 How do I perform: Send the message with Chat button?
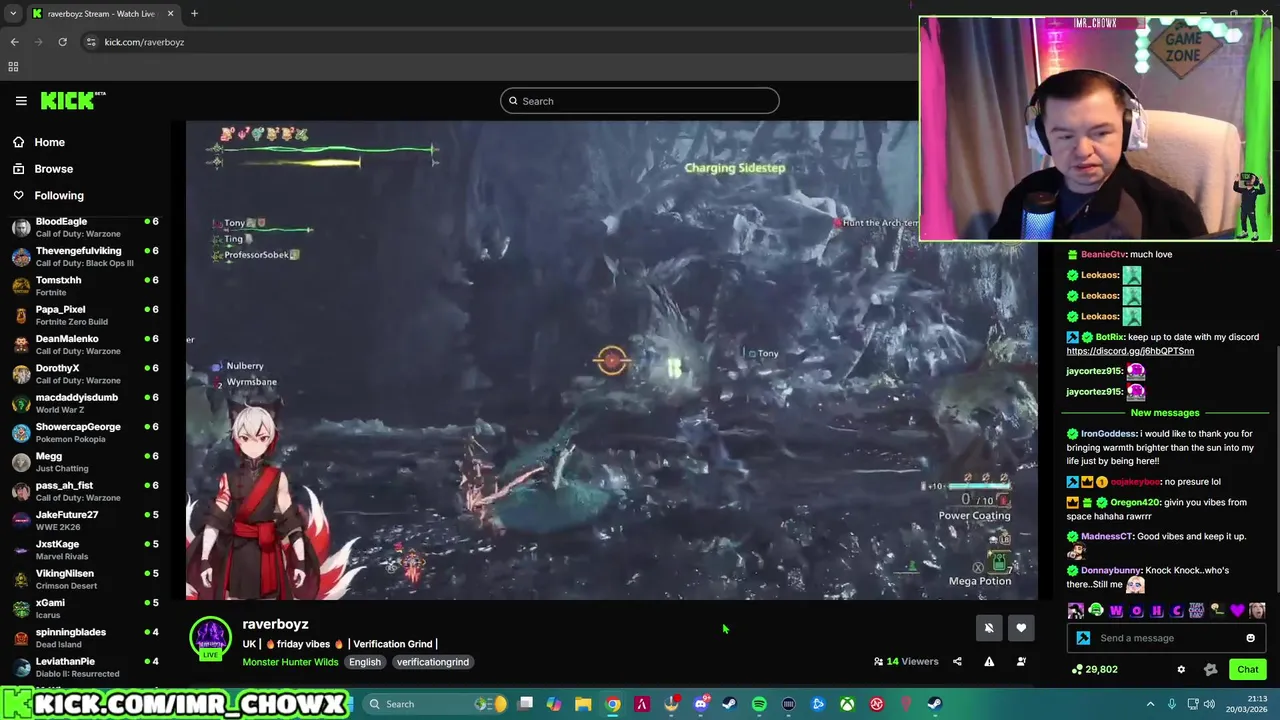pyautogui.click(x=1248, y=669)
